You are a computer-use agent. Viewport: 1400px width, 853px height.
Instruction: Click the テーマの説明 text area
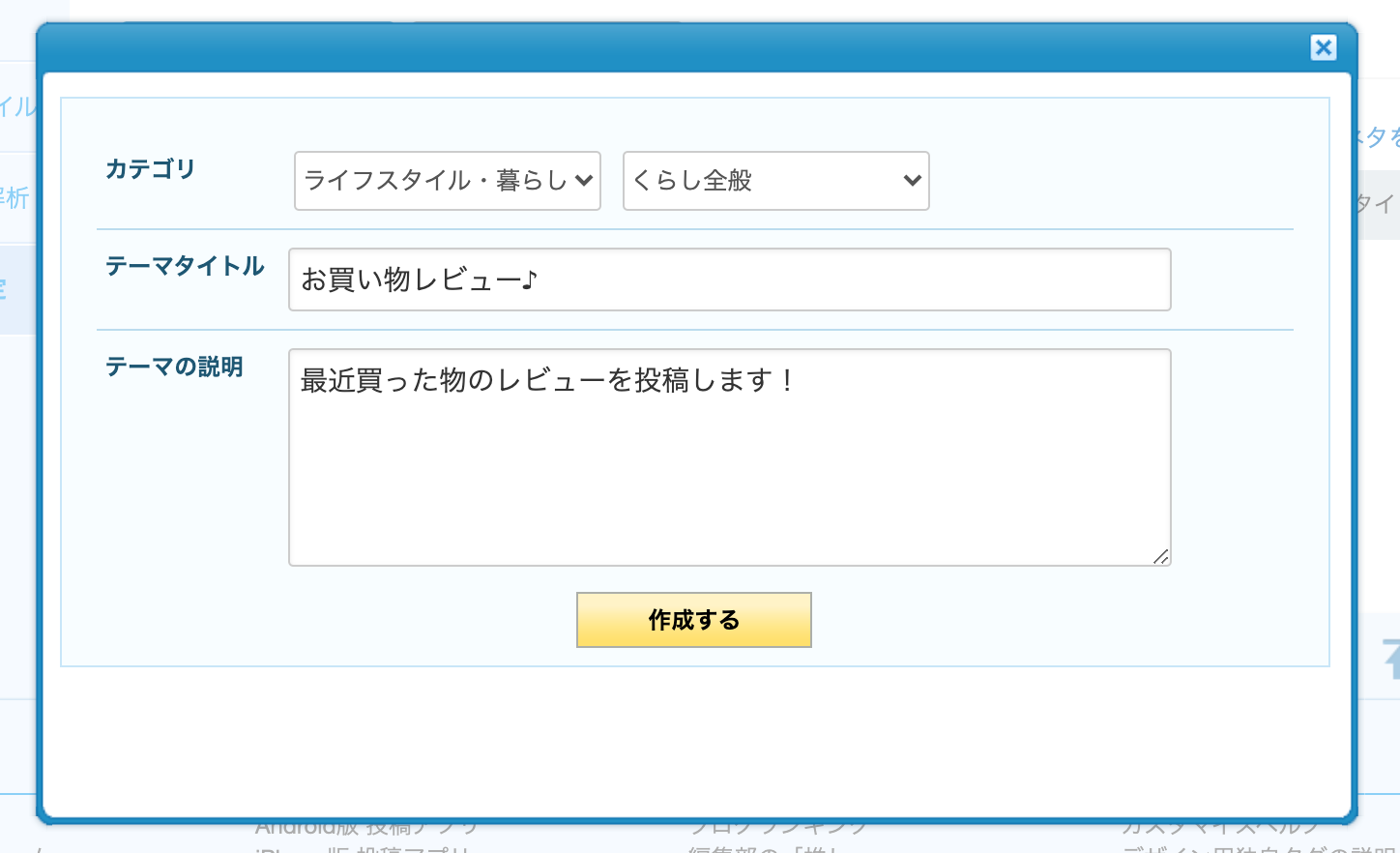tap(730, 457)
